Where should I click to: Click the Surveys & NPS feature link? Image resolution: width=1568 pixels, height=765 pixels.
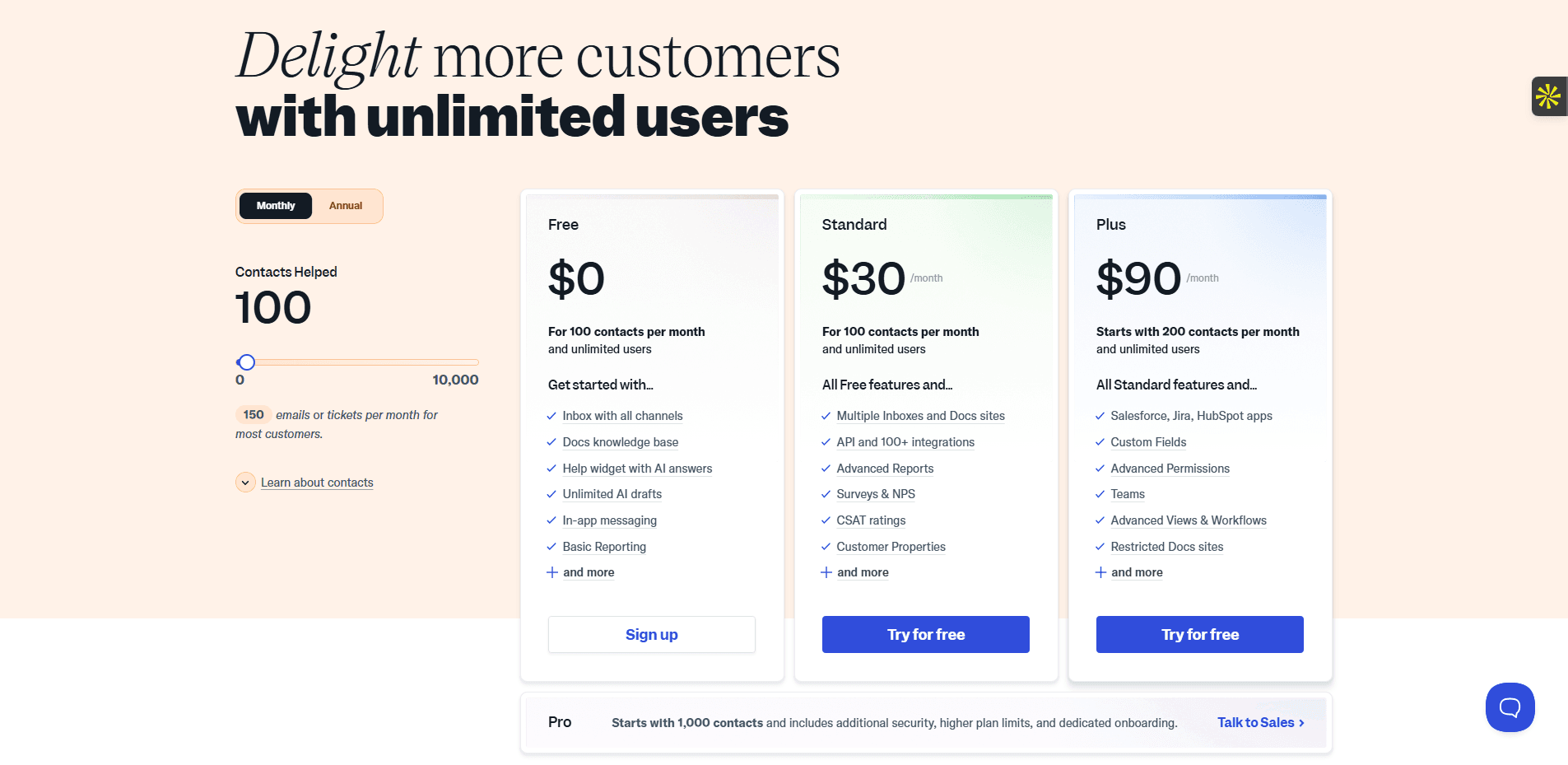(x=876, y=494)
